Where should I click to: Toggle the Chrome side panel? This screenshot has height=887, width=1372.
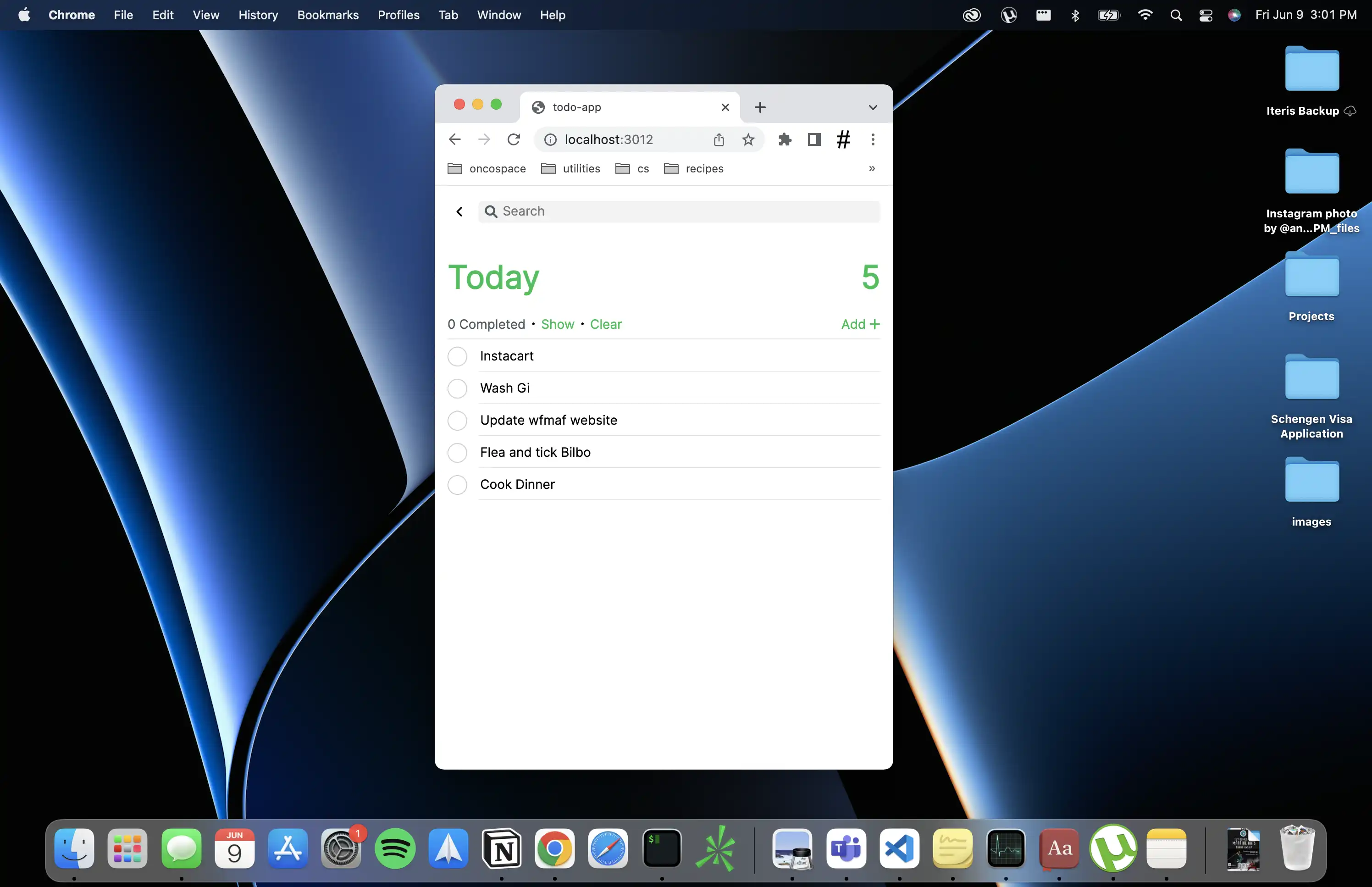point(813,139)
